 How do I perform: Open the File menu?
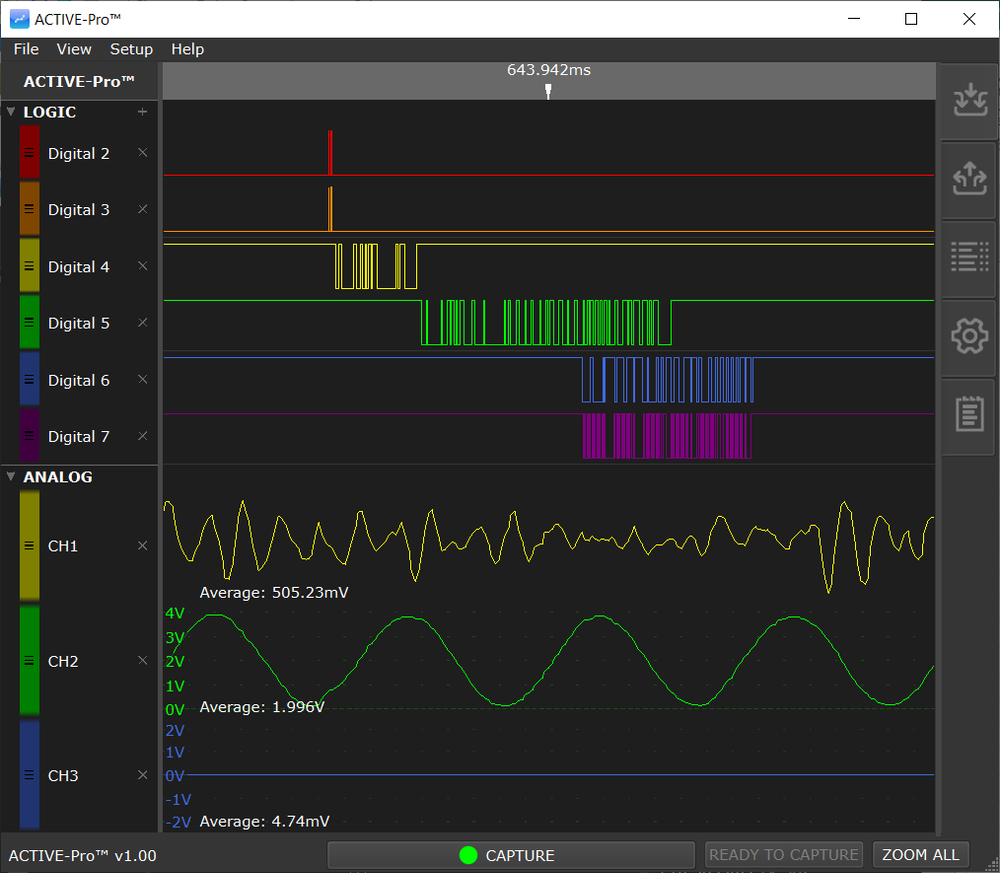click(25, 49)
